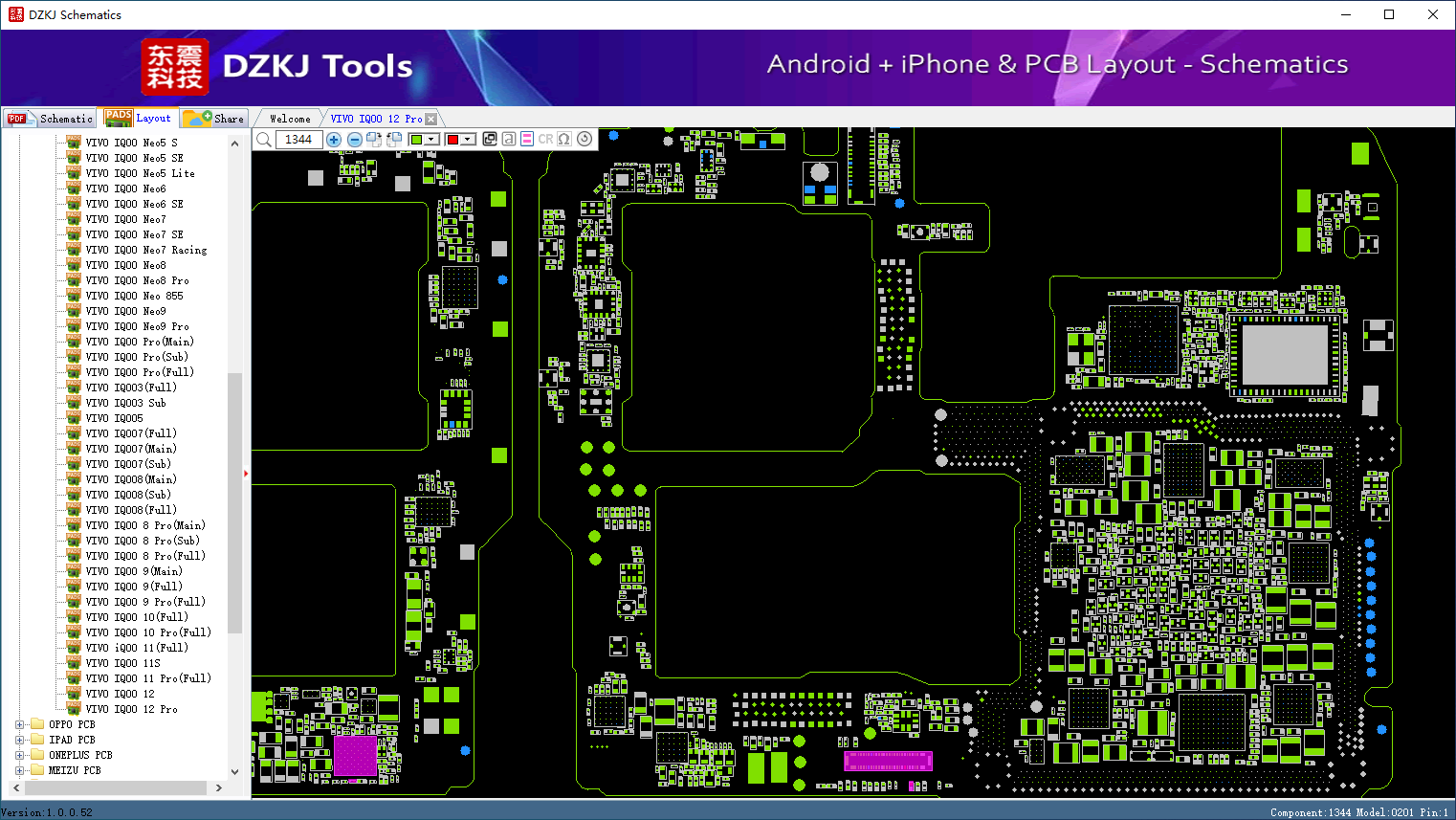Zoom out with the minus icon
This screenshot has width=1456, height=820.
coord(355,140)
